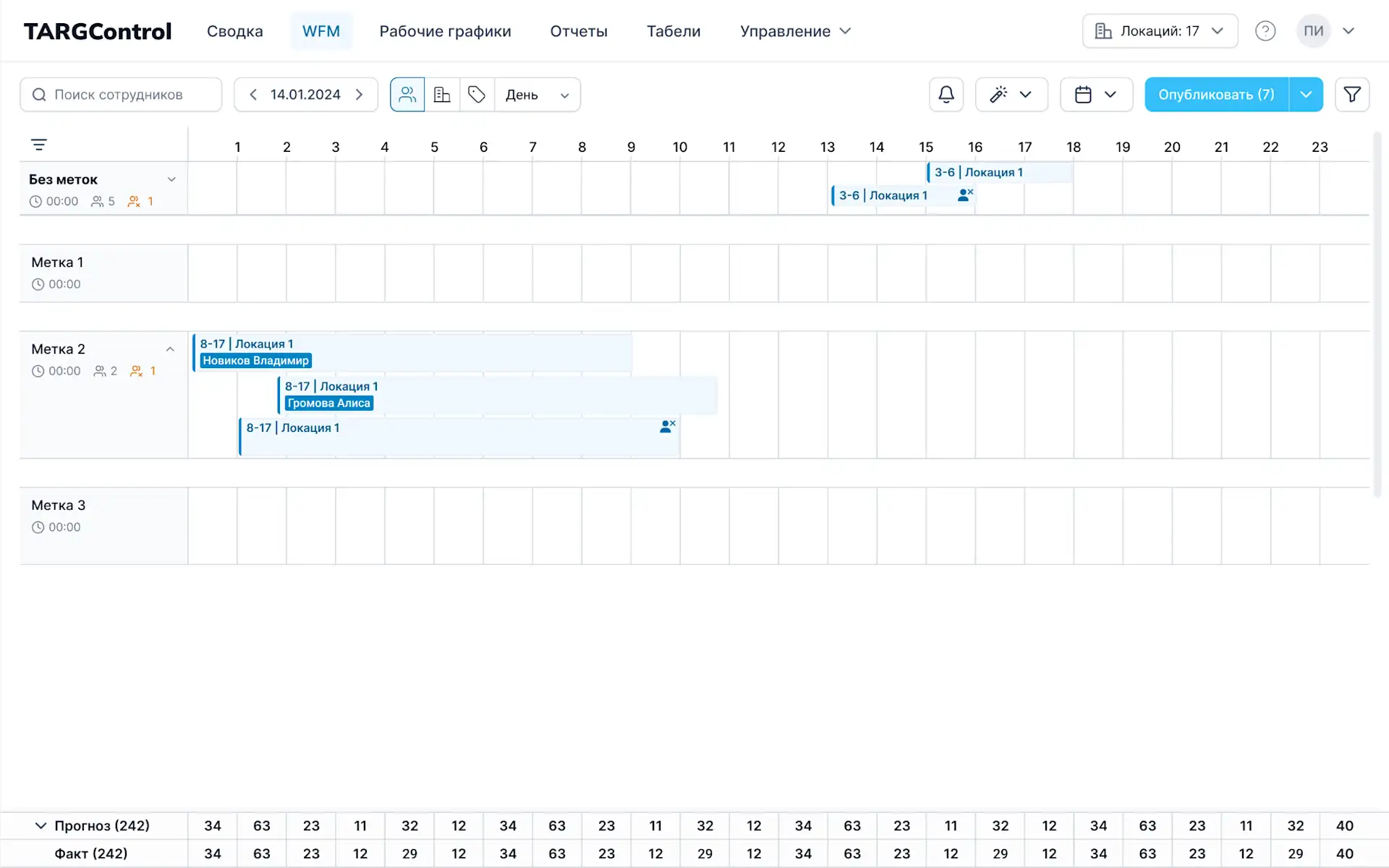Click the Опубликовать (7) button
Screen dimensions: 1389x868
click(x=1215, y=95)
